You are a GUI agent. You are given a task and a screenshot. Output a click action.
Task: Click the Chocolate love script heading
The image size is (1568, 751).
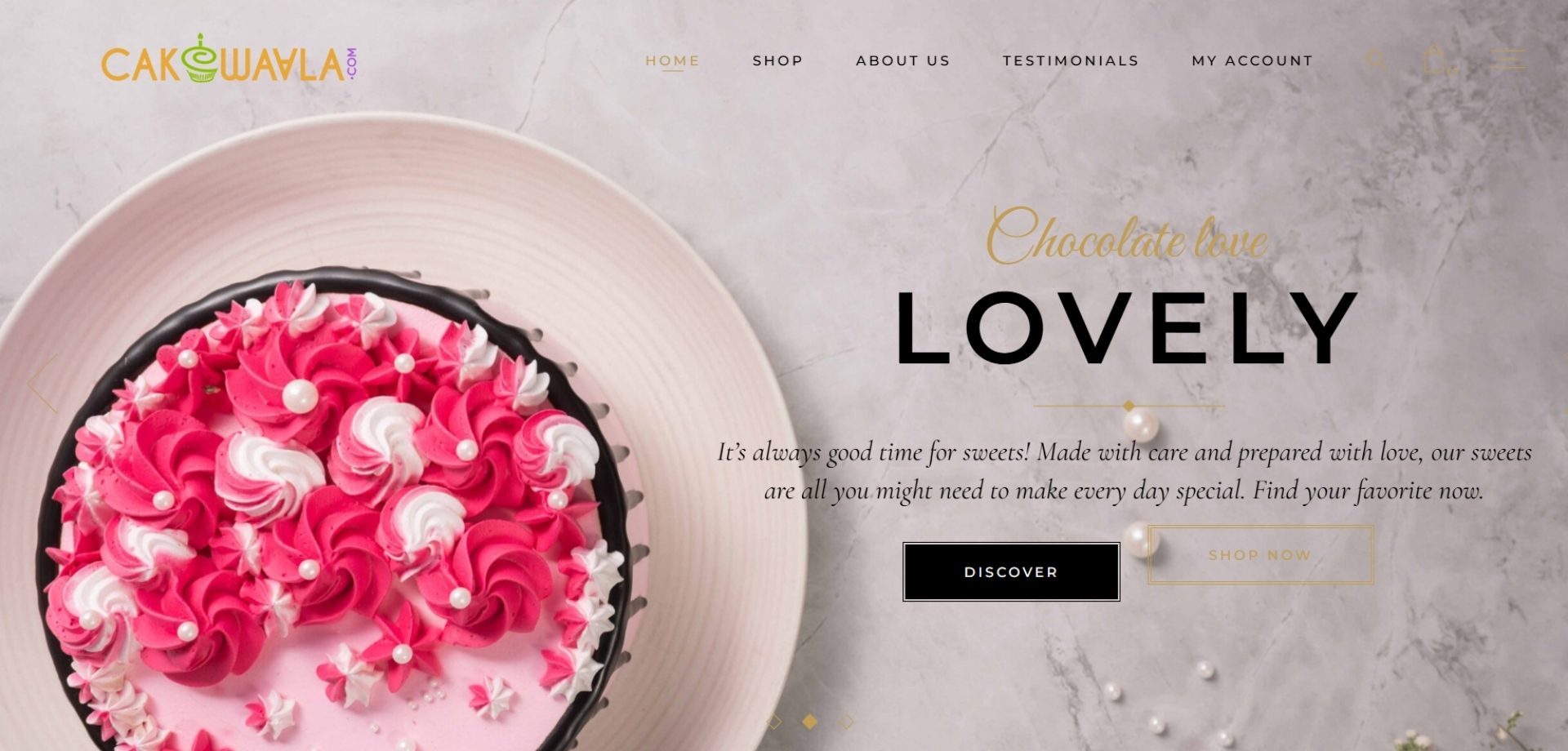[x=1127, y=237]
